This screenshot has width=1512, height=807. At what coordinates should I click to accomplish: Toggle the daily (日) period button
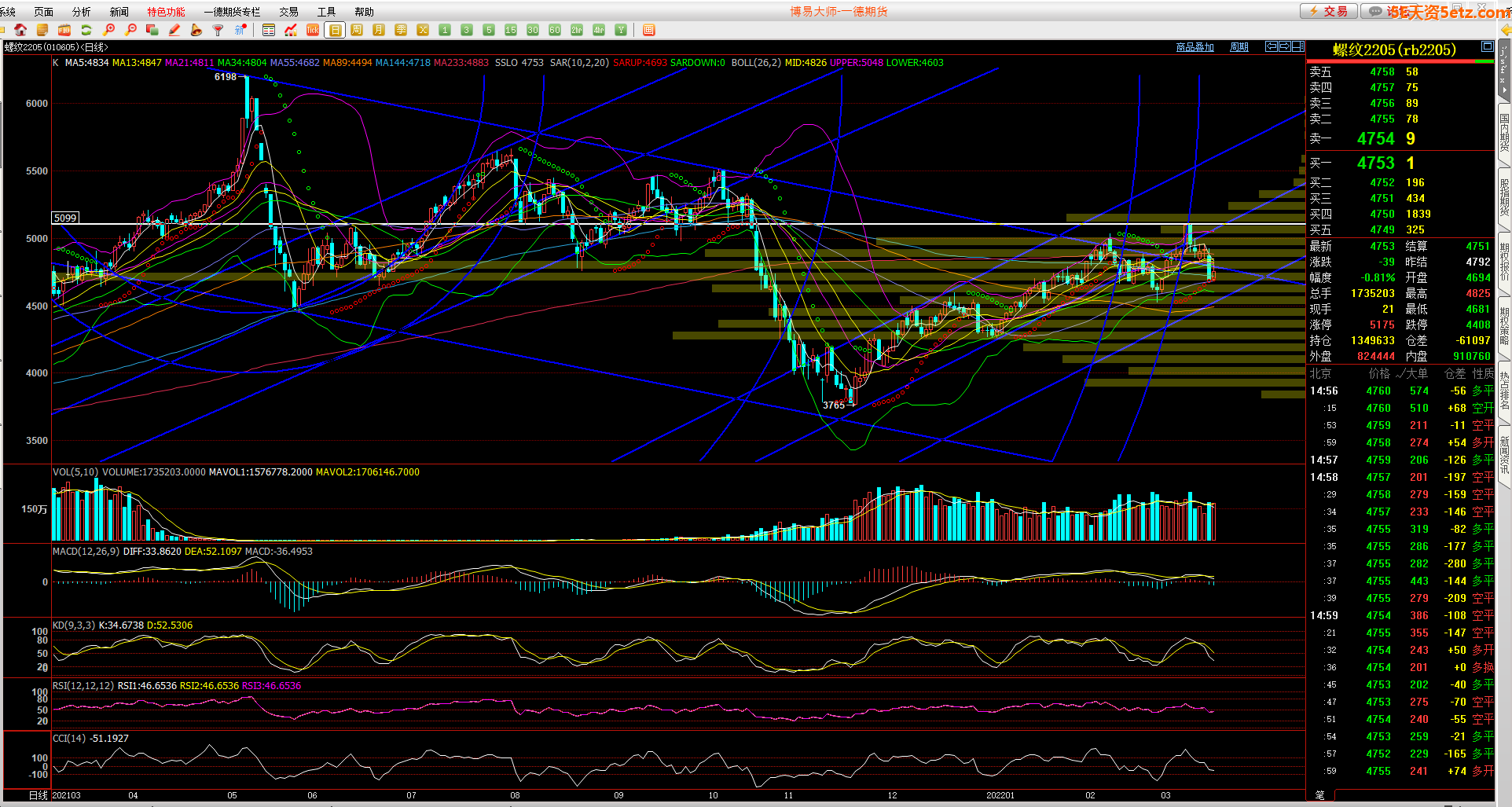pos(336,30)
